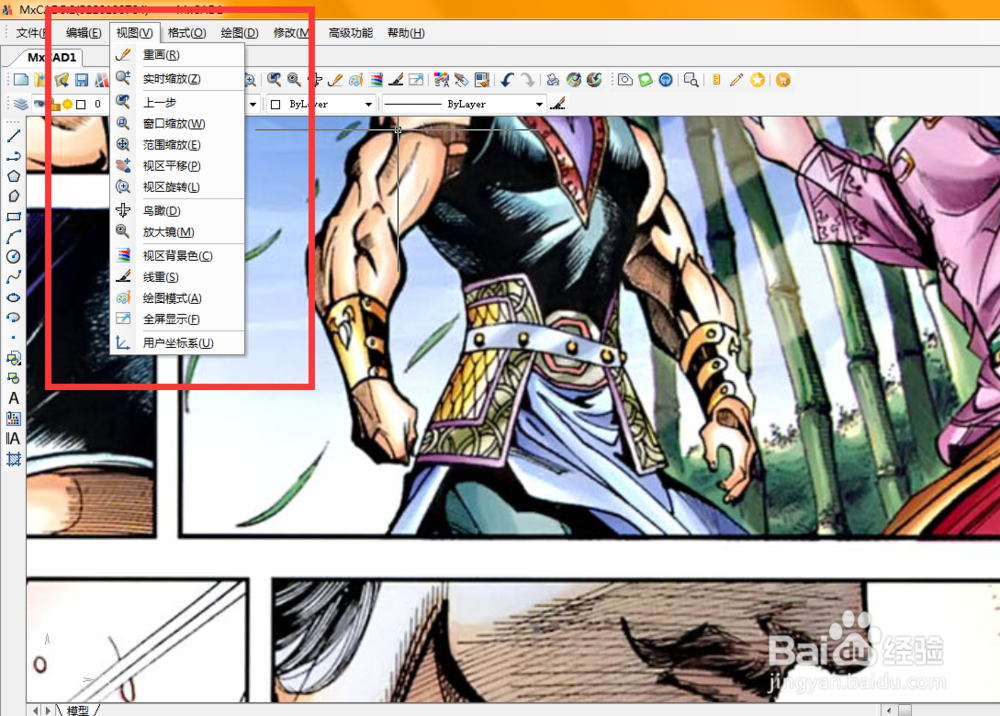Click the green comment bubble icon
Screen dimensions: 1000x716
(x=645, y=80)
